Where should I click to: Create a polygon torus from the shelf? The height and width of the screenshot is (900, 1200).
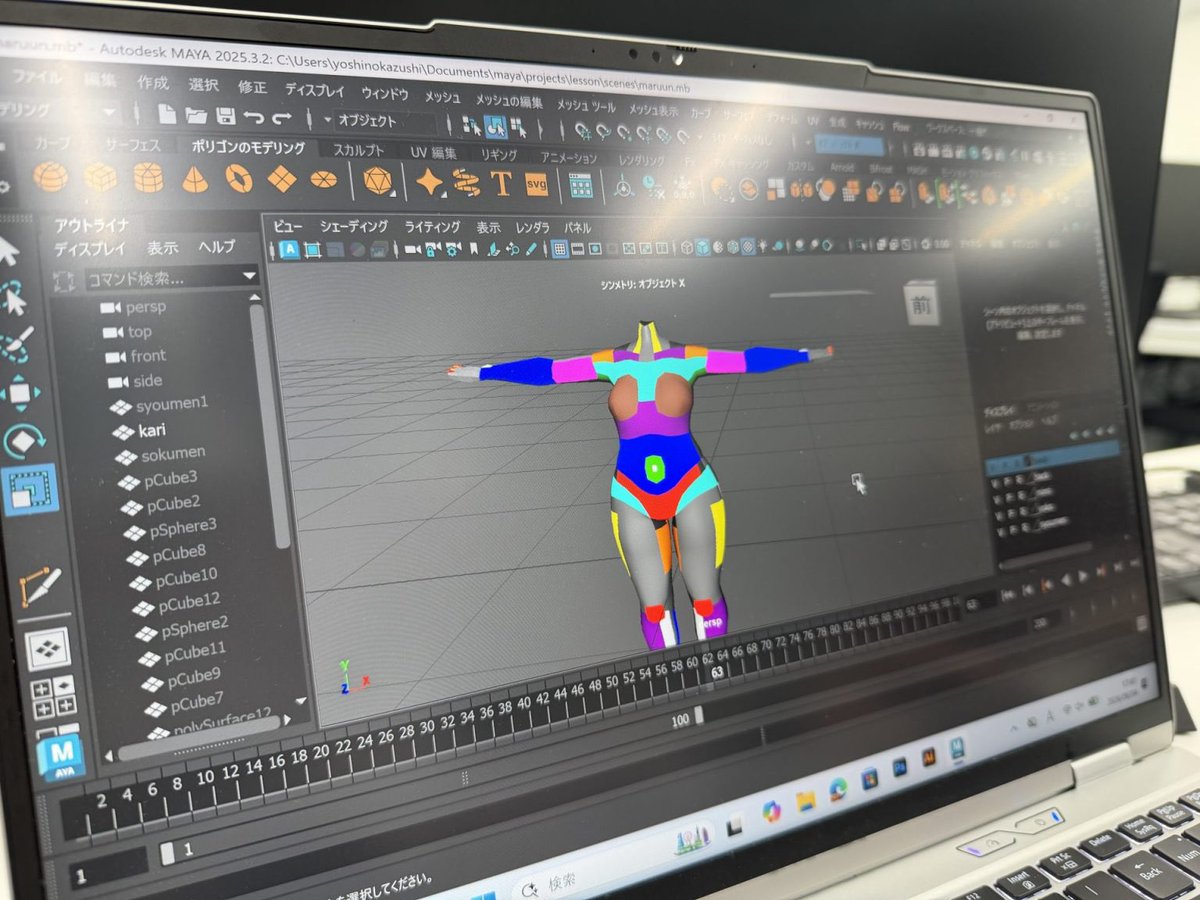point(239,179)
